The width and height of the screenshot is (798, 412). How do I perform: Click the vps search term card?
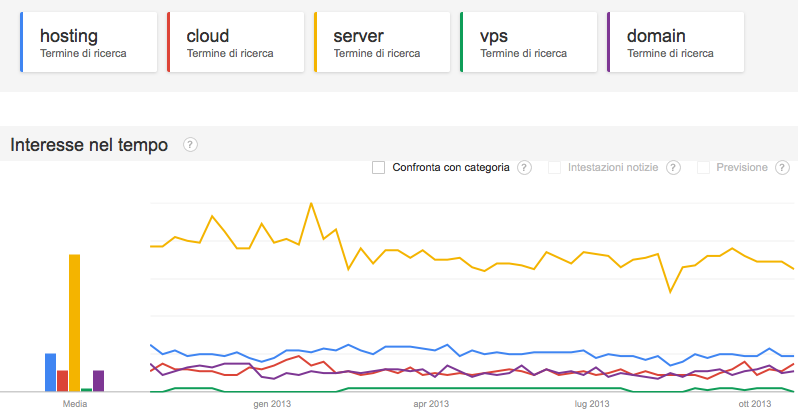click(x=530, y=42)
